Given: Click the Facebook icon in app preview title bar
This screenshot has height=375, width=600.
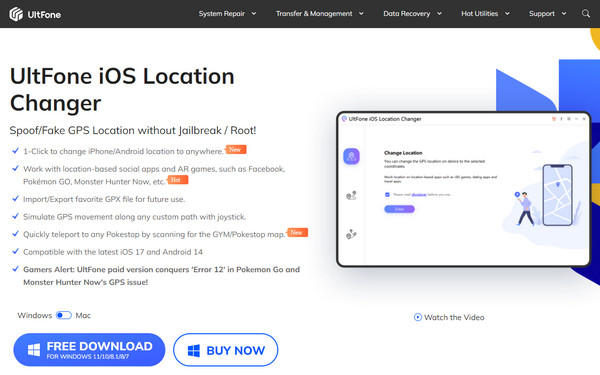Looking at the screenshot, I should (x=561, y=119).
